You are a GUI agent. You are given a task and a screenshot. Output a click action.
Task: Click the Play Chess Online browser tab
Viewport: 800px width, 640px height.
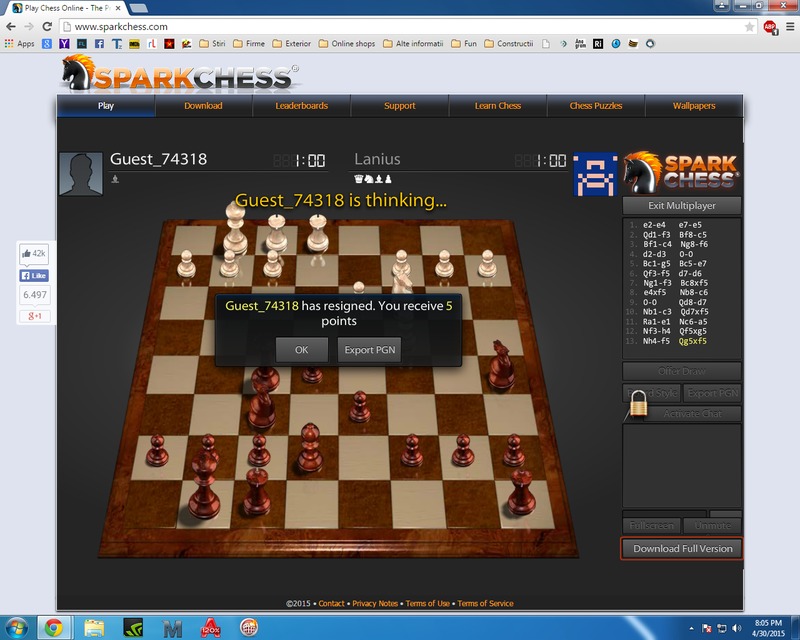point(67,8)
